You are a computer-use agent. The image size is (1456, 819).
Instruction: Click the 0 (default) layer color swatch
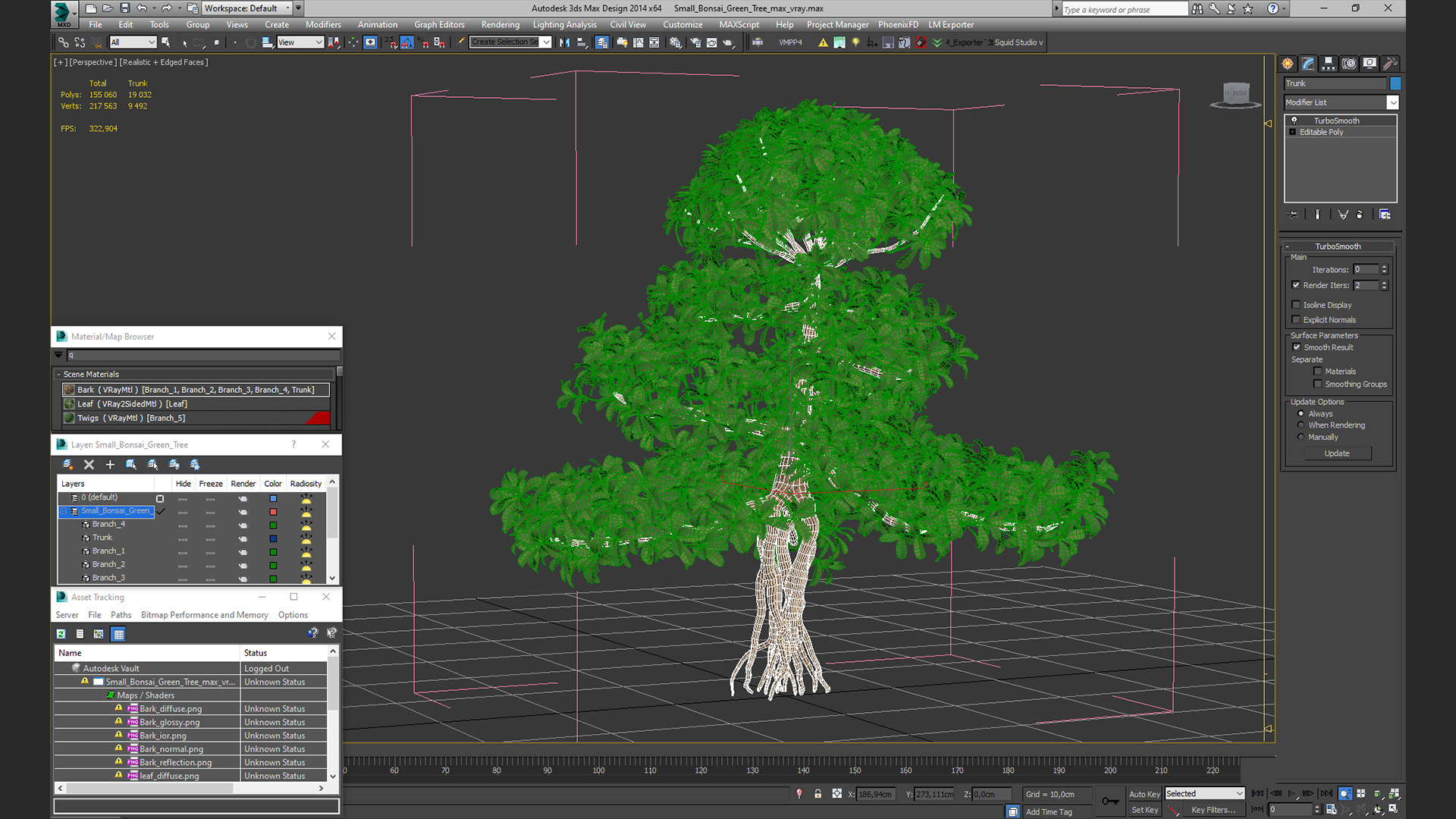coord(273,499)
